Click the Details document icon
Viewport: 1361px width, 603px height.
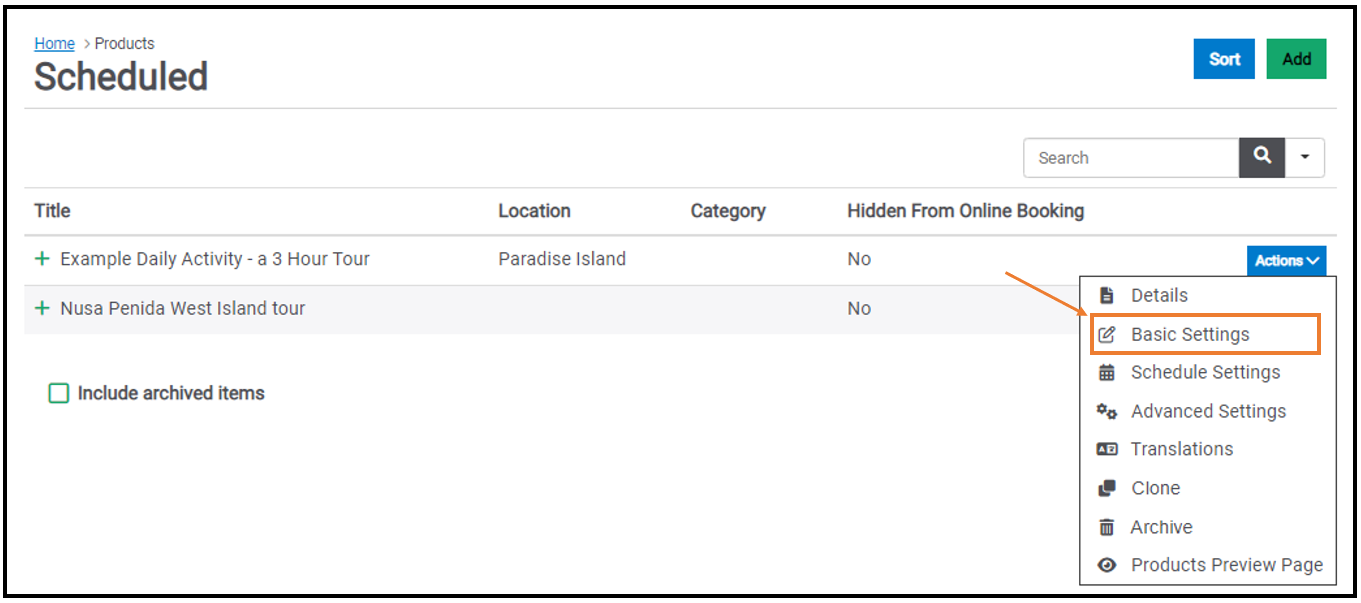[x=1106, y=295]
